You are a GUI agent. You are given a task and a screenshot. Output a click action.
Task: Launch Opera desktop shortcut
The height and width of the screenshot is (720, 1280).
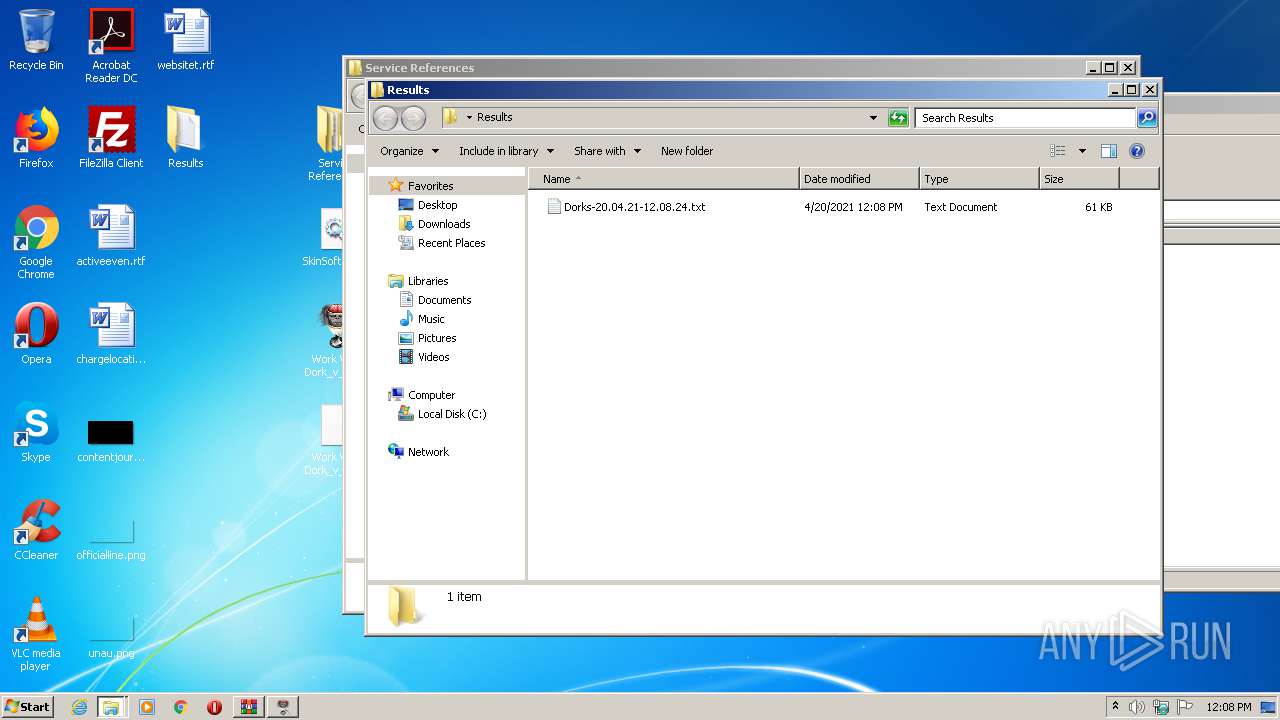(36, 334)
